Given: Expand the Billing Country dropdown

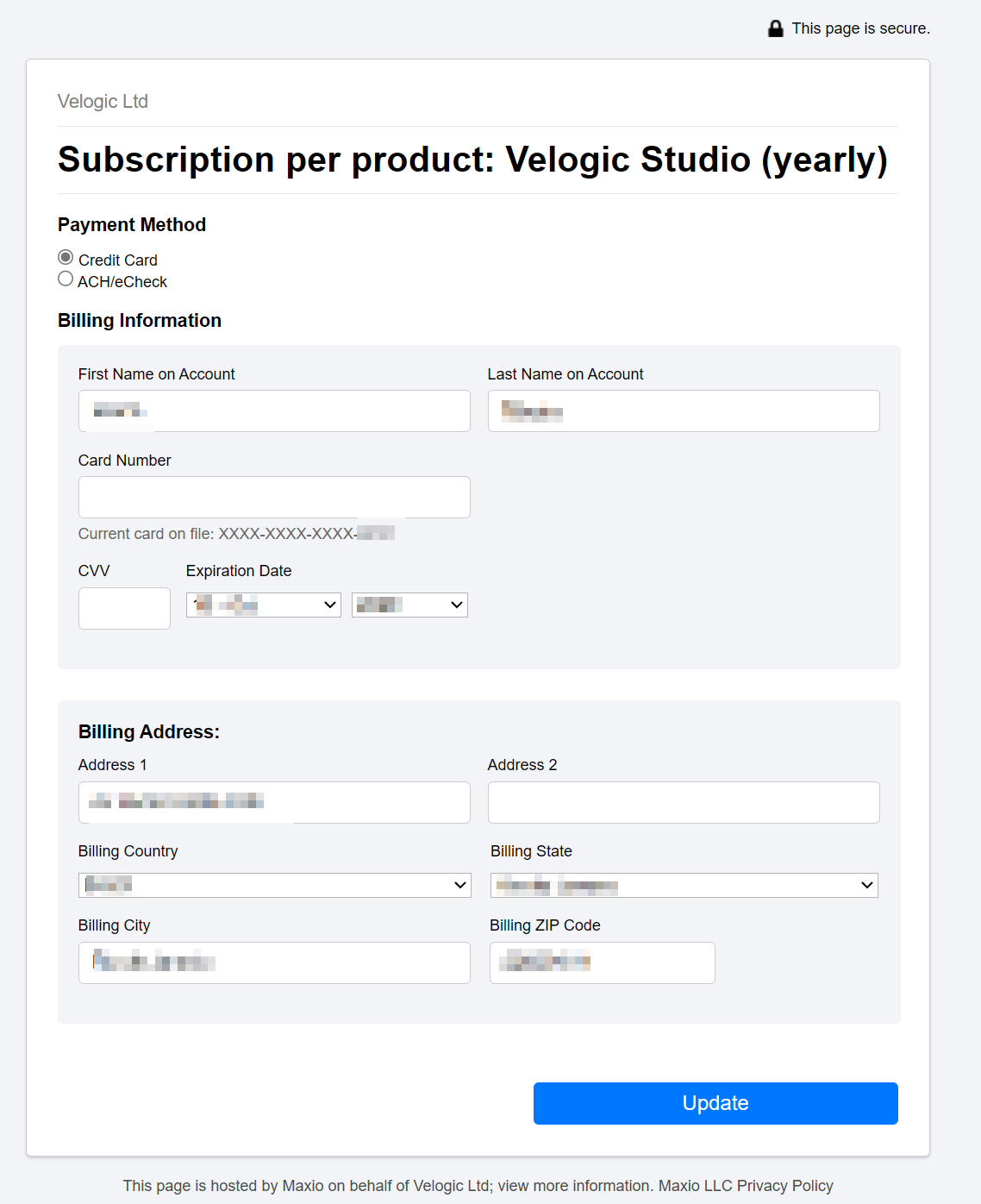Looking at the screenshot, I should pos(275,885).
